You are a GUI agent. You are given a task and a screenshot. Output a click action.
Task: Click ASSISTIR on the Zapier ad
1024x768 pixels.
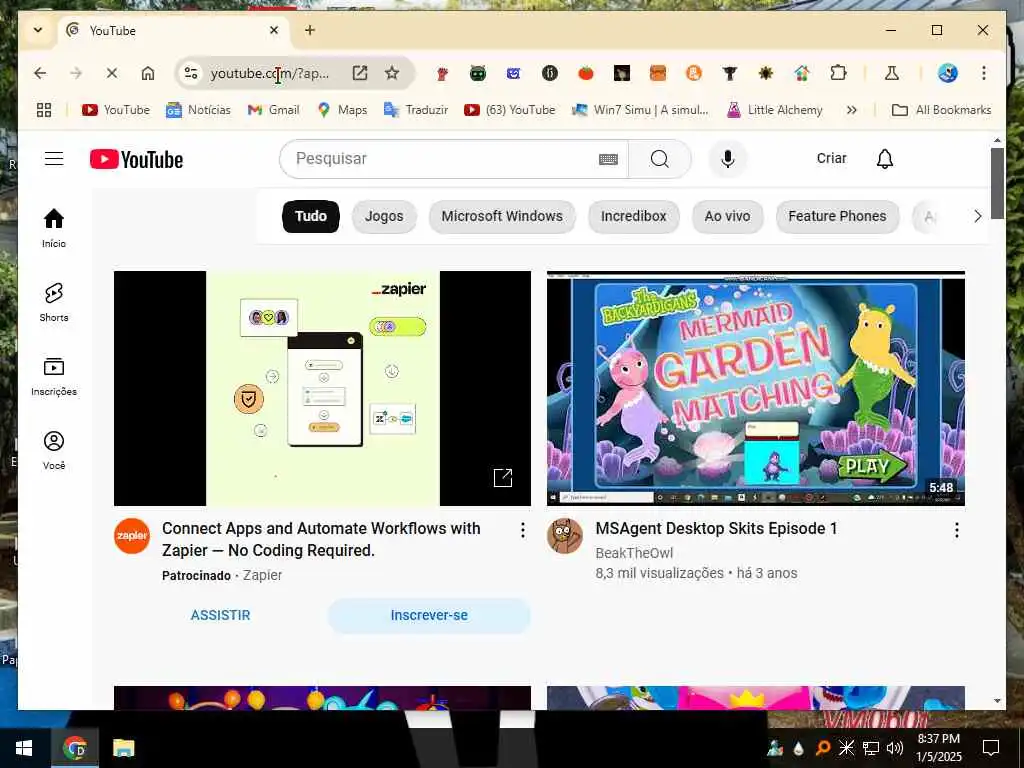click(221, 615)
